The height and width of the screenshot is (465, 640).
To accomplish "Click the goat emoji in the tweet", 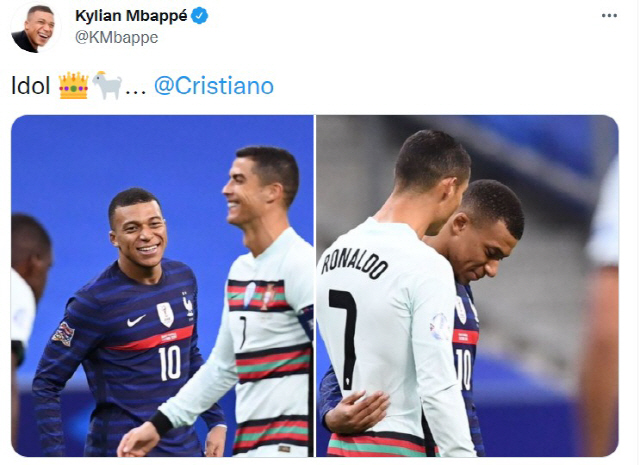I will [x=107, y=85].
